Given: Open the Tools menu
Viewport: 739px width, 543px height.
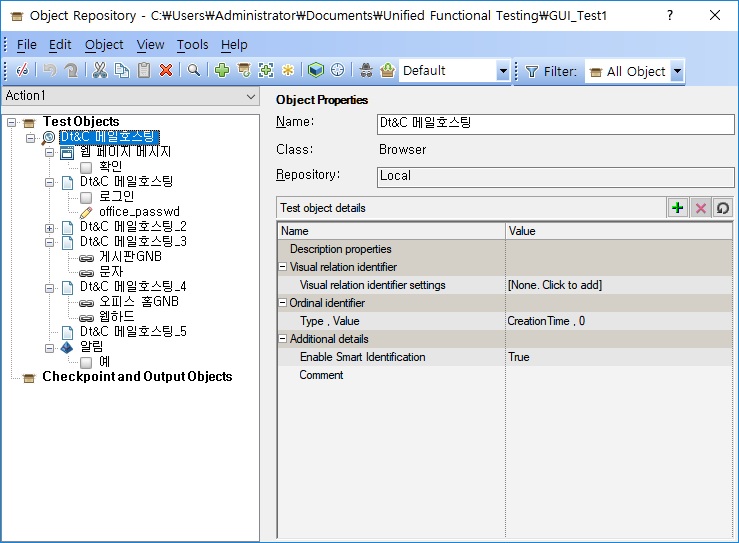Looking at the screenshot, I should [x=192, y=45].
